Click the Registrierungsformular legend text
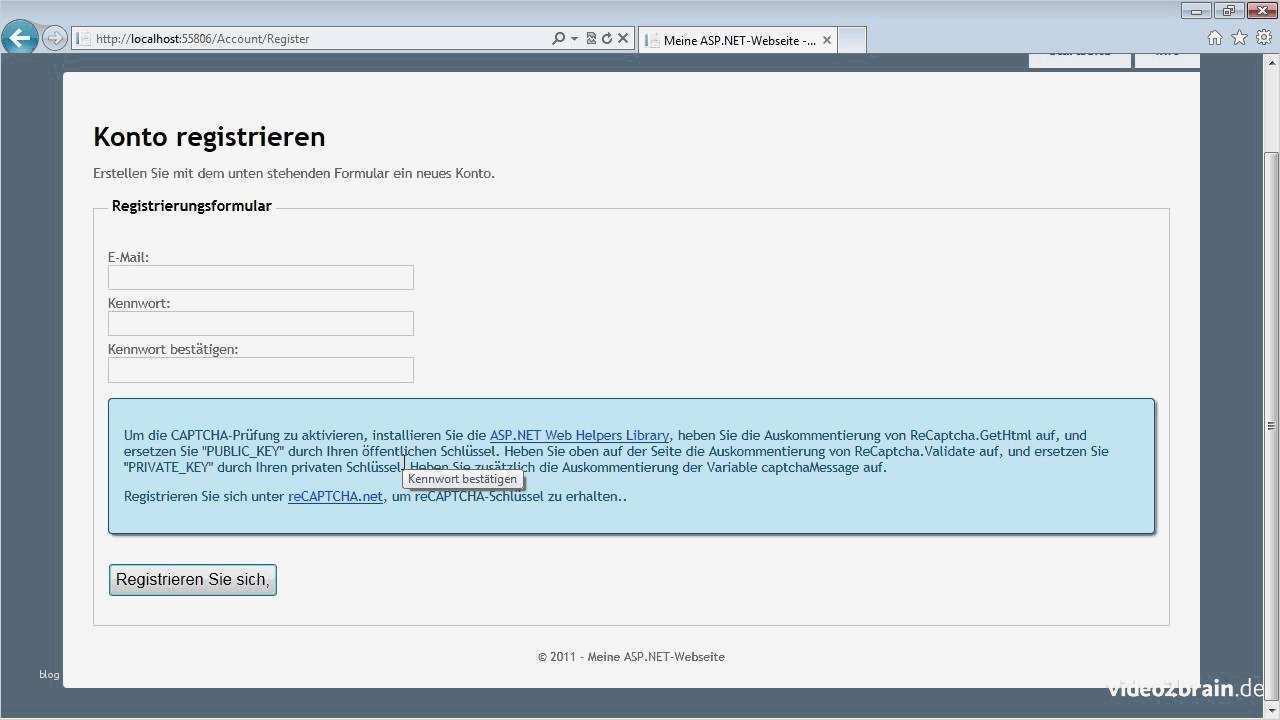The width and height of the screenshot is (1280, 720). pyautogui.click(x=192, y=206)
